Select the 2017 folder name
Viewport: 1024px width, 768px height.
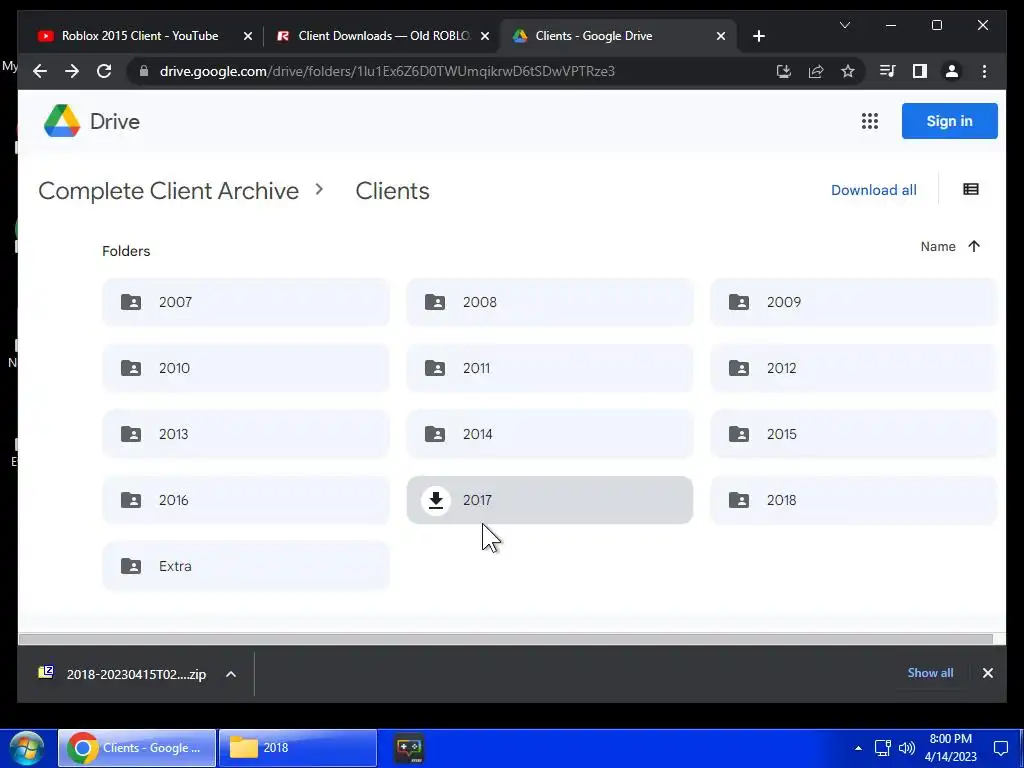[477, 500]
